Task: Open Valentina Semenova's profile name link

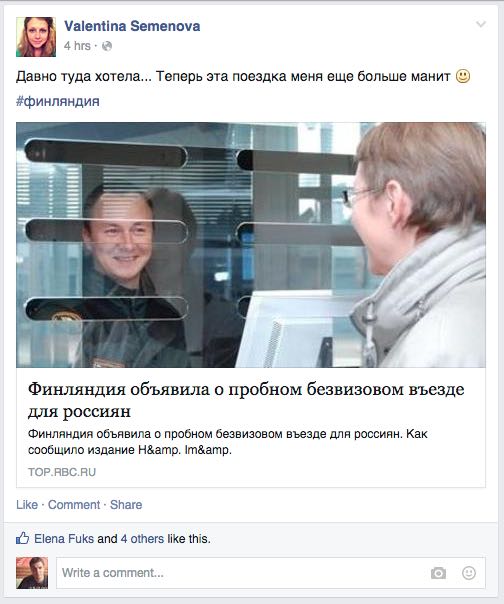Action: (132, 26)
